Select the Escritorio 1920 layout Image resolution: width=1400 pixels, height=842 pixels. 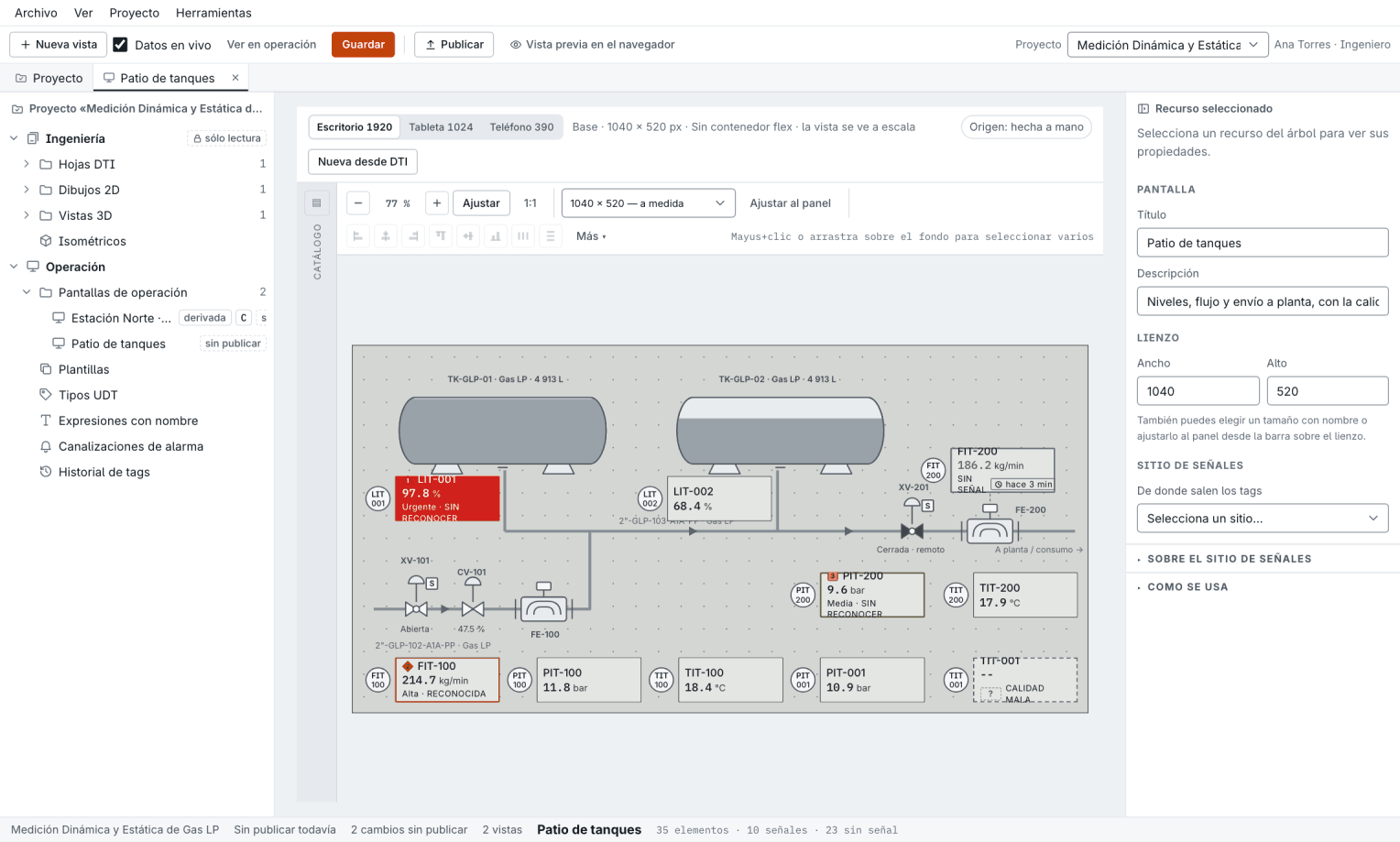(355, 127)
